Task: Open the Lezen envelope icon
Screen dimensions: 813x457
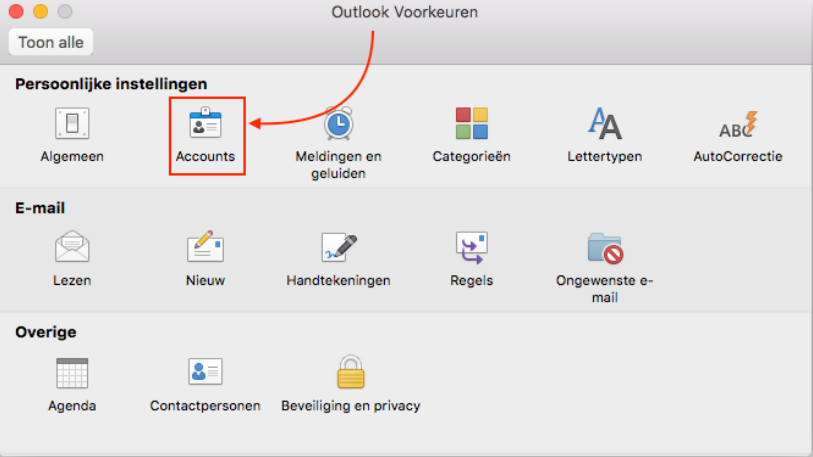Action: pos(72,247)
